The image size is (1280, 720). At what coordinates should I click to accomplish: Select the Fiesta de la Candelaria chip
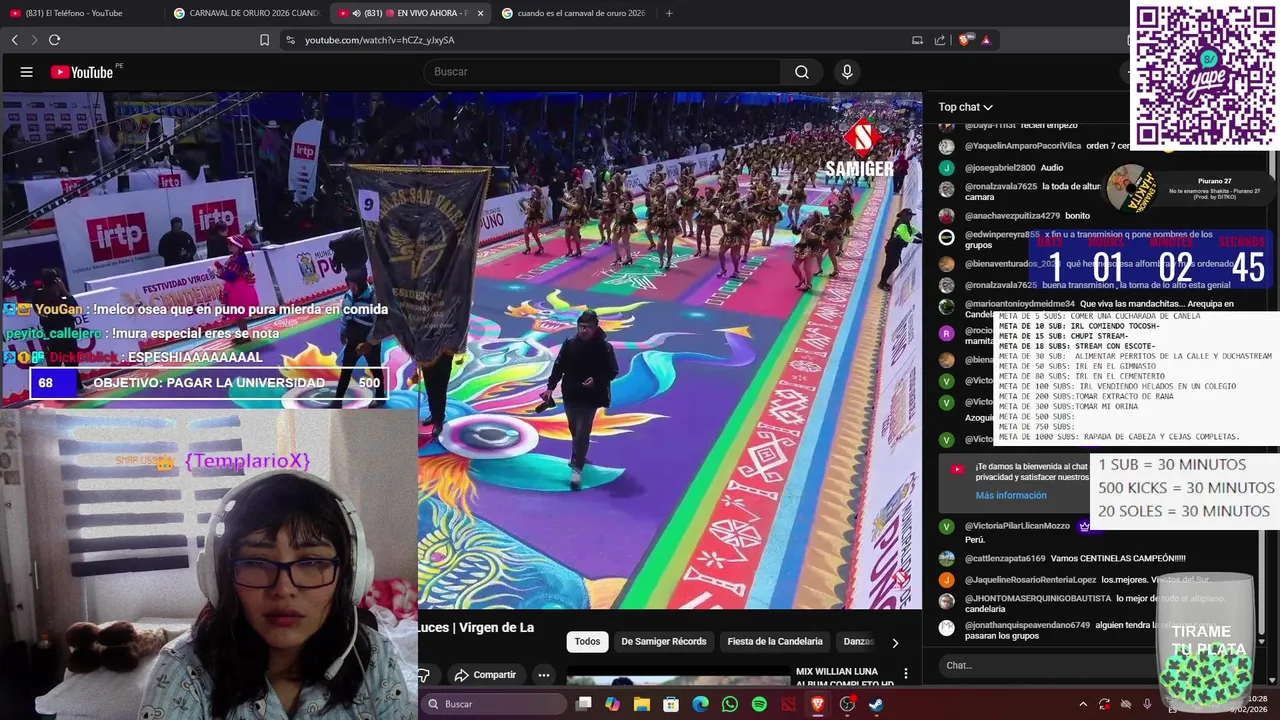point(775,642)
